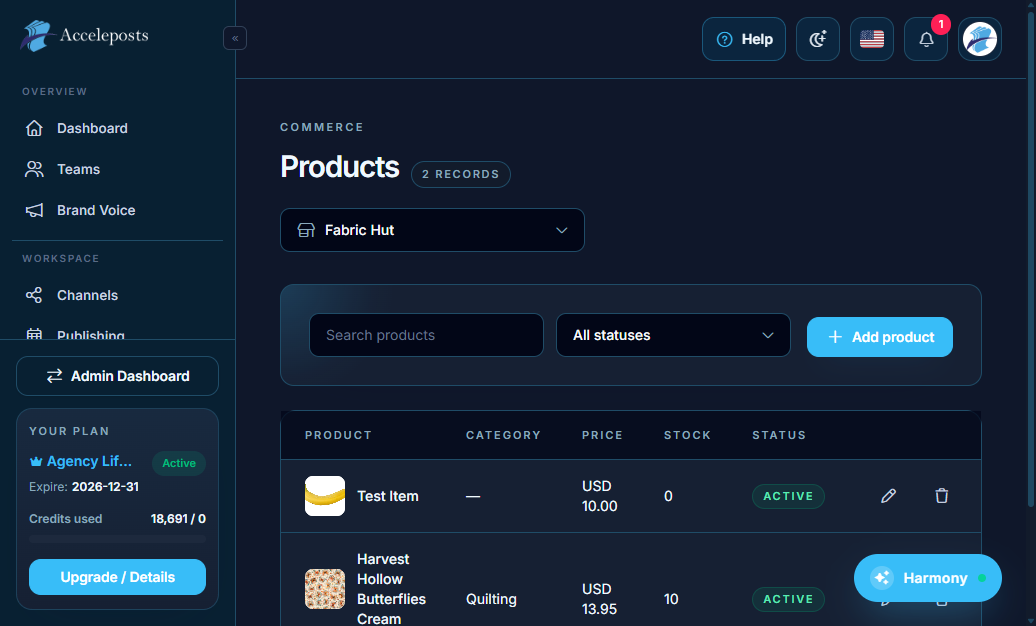The image size is (1036, 626).
Task: Click the USD 13.95 price cell
Action: tap(599, 599)
